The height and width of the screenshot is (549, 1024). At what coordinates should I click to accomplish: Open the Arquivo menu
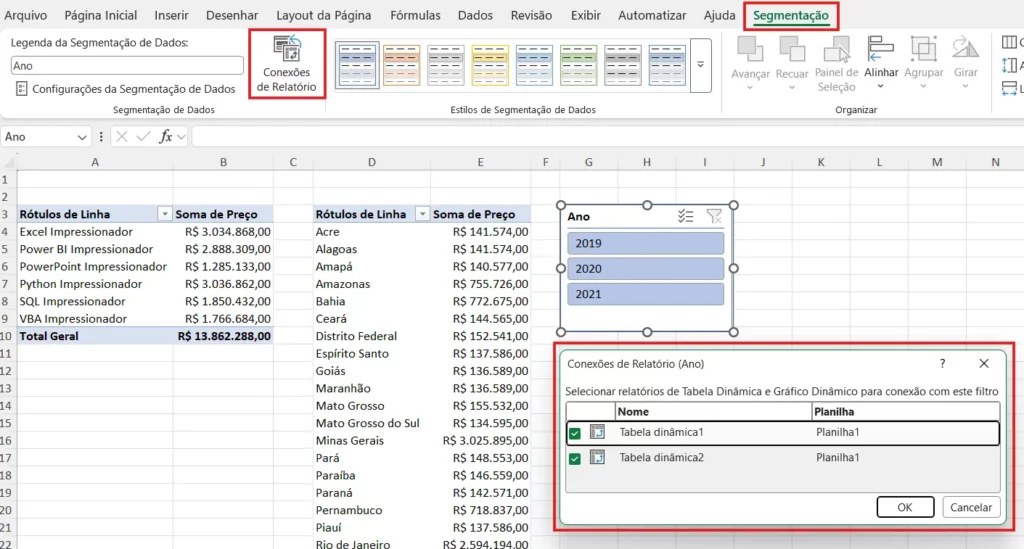coord(25,15)
